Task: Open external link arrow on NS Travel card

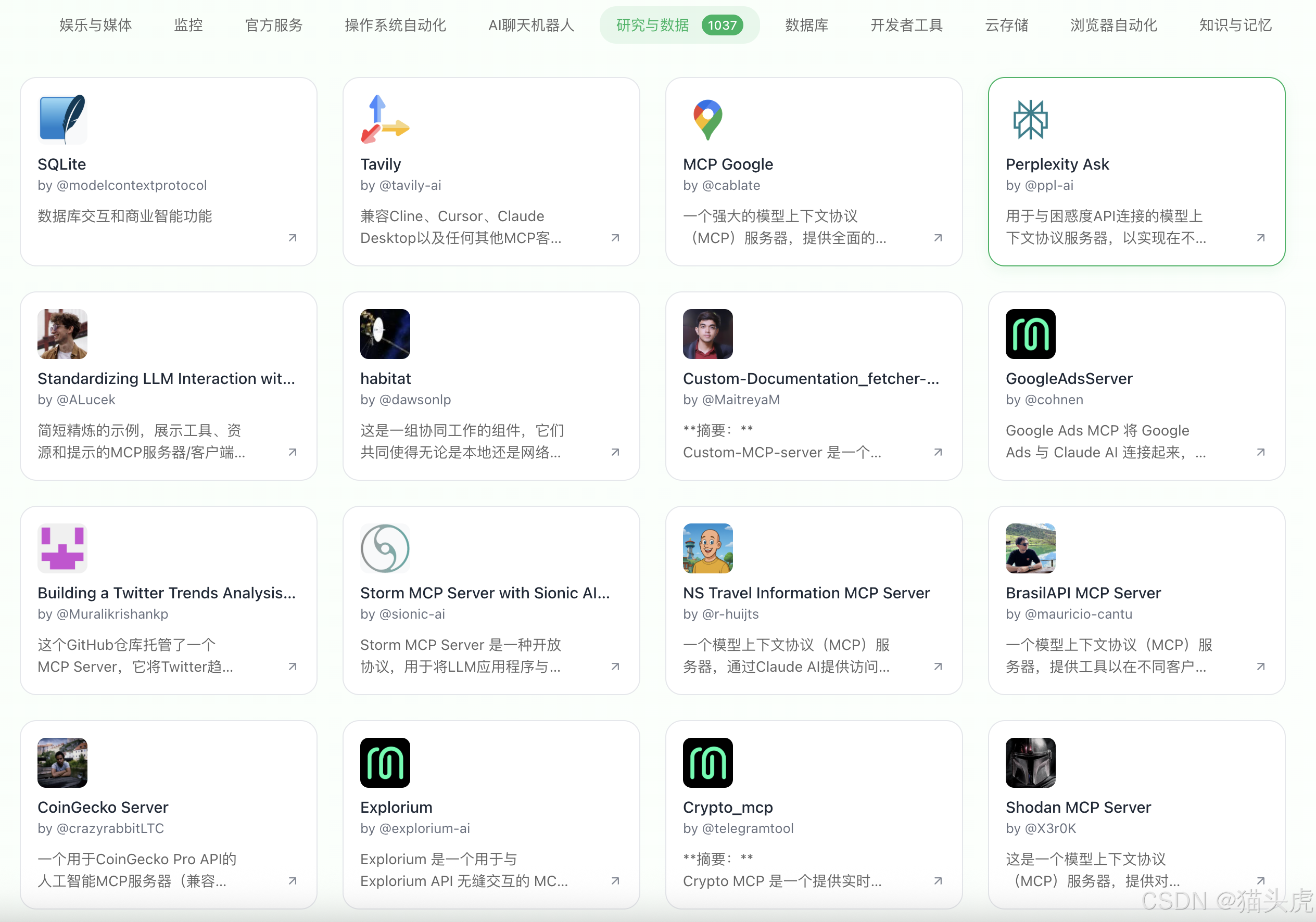Action: (x=938, y=667)
